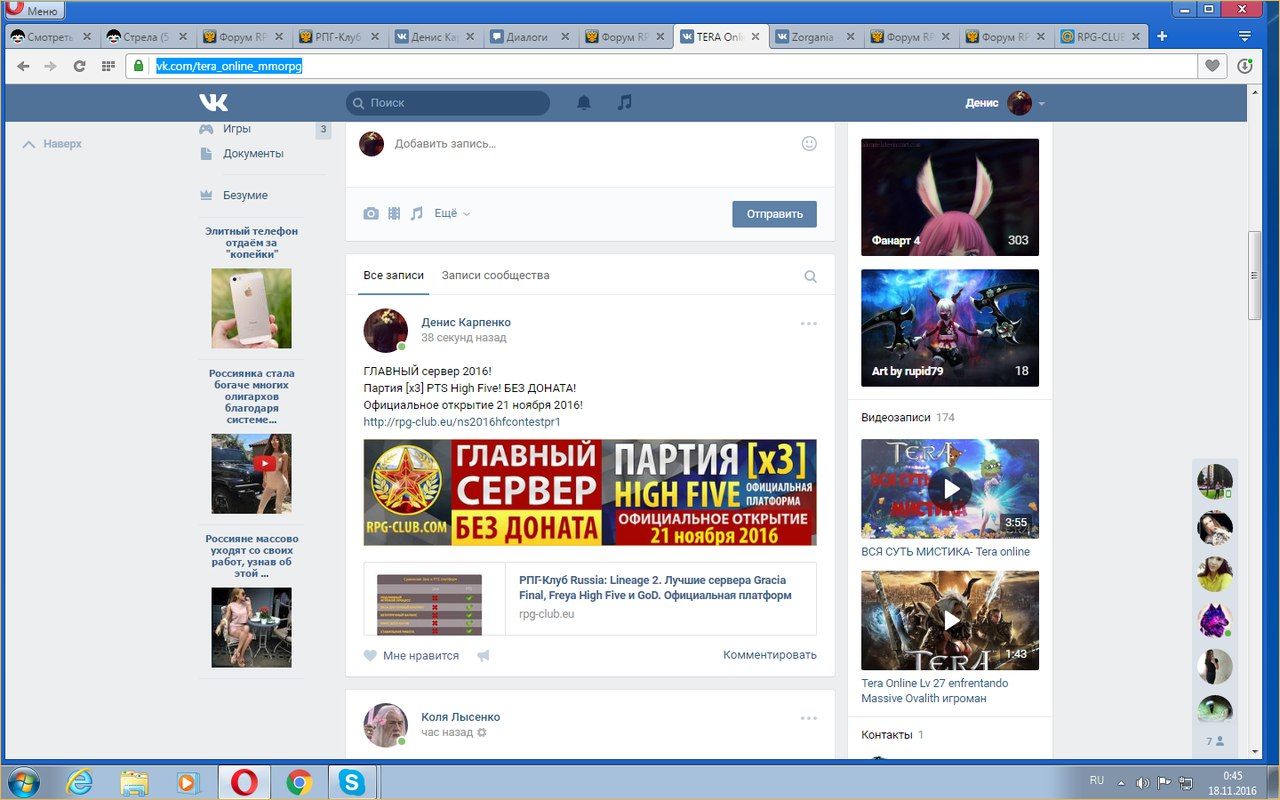The width and height of the screenshot is (1280, 800).
Task: Bookmark page with the heart icon
Action: (1212, 66)
